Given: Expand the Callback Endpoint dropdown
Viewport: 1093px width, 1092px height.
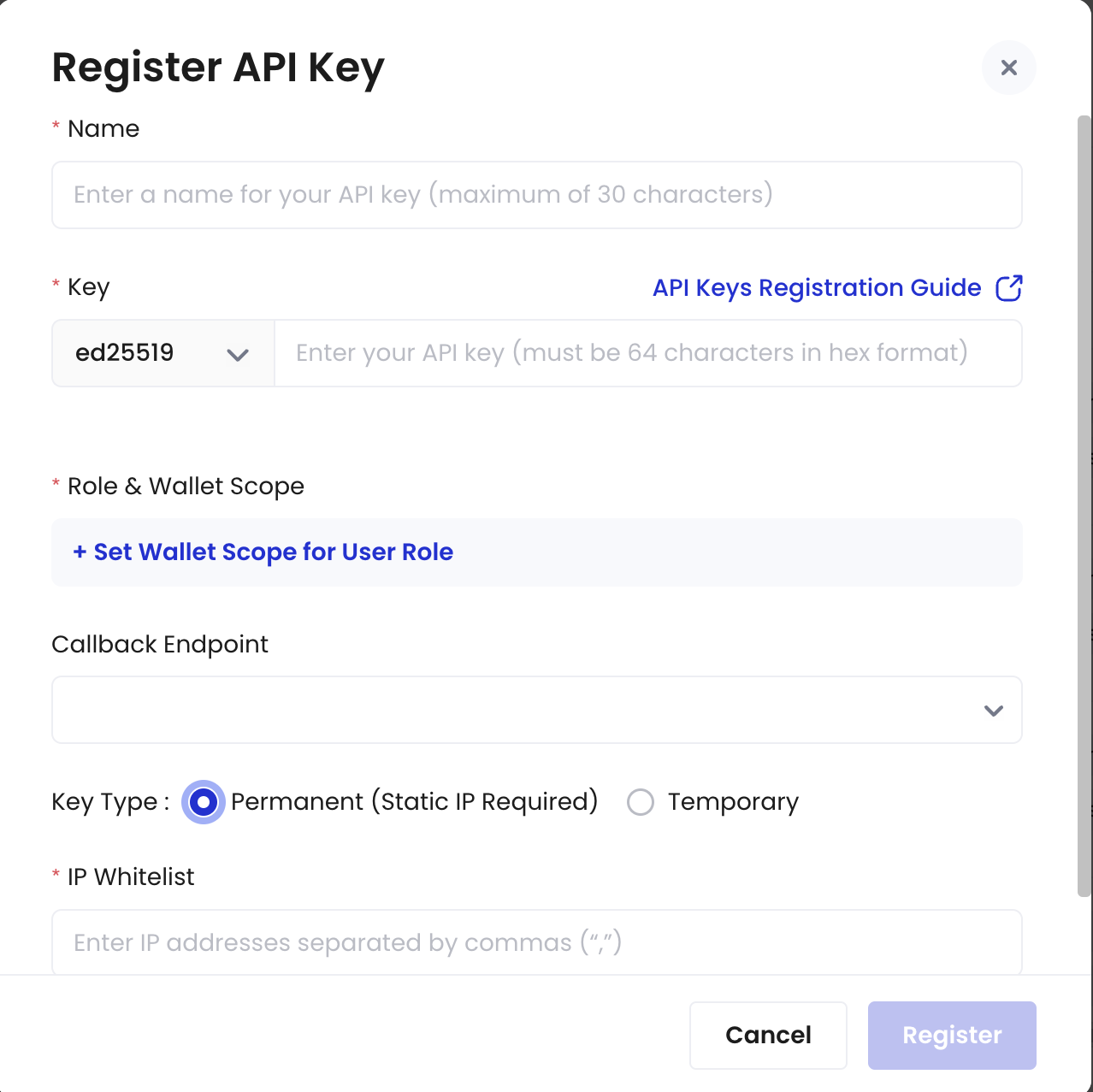Looking at the screenshot, I should (x=537, y=710).
